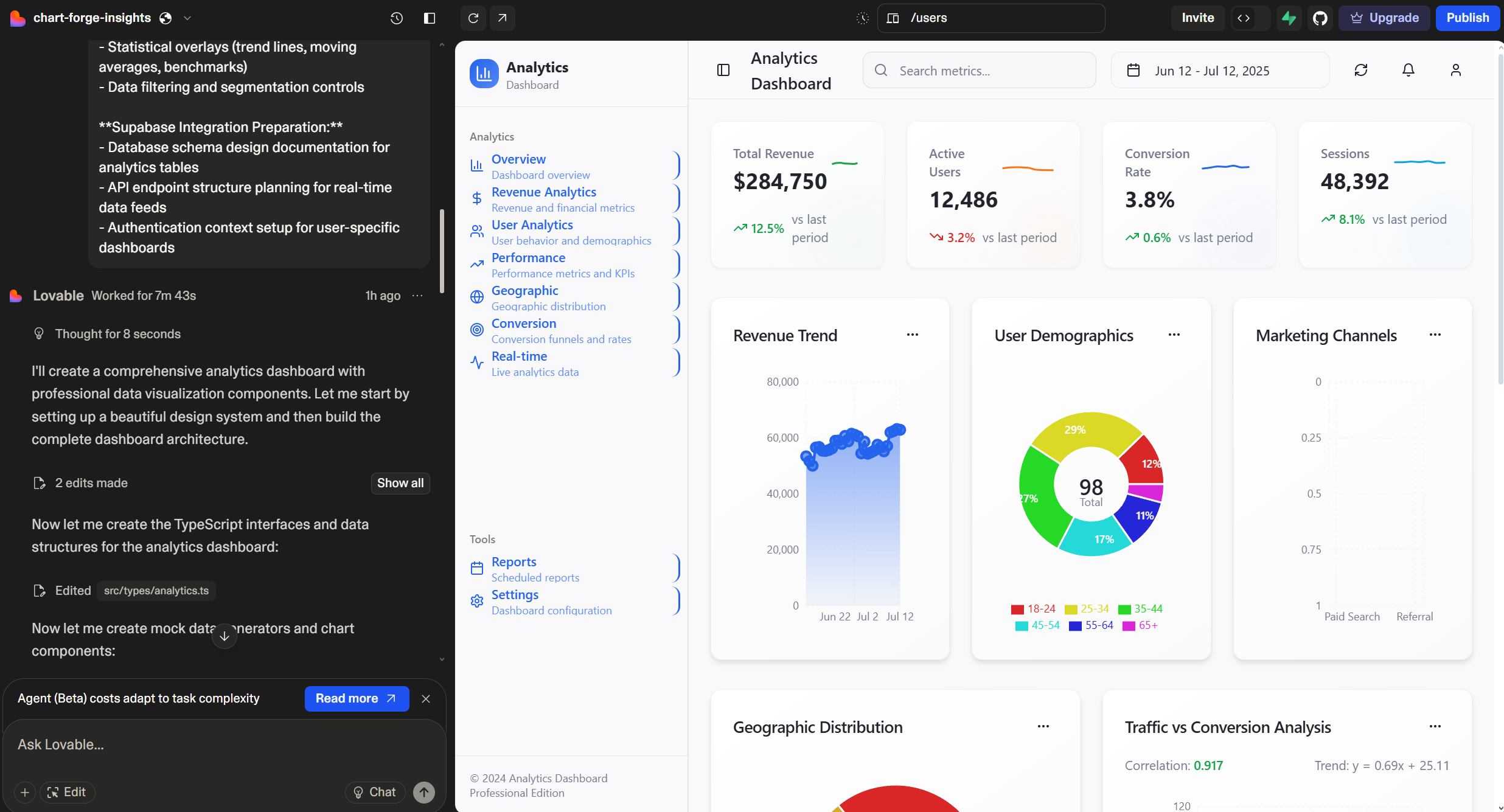
Task: Click the User Analytics people icon
Action: pyautogui.click(x=477, y=232)
